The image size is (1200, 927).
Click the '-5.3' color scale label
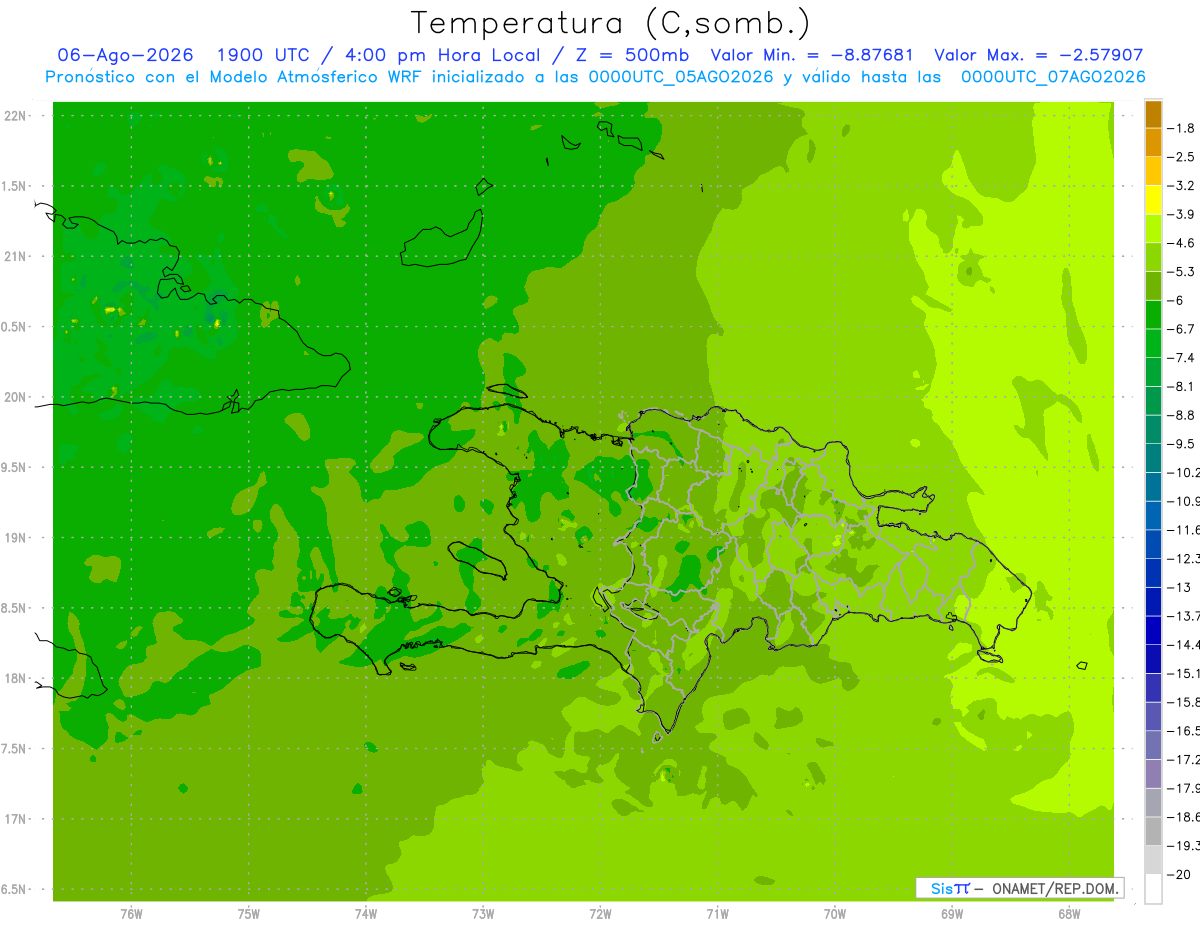[x=1183, y=272]
